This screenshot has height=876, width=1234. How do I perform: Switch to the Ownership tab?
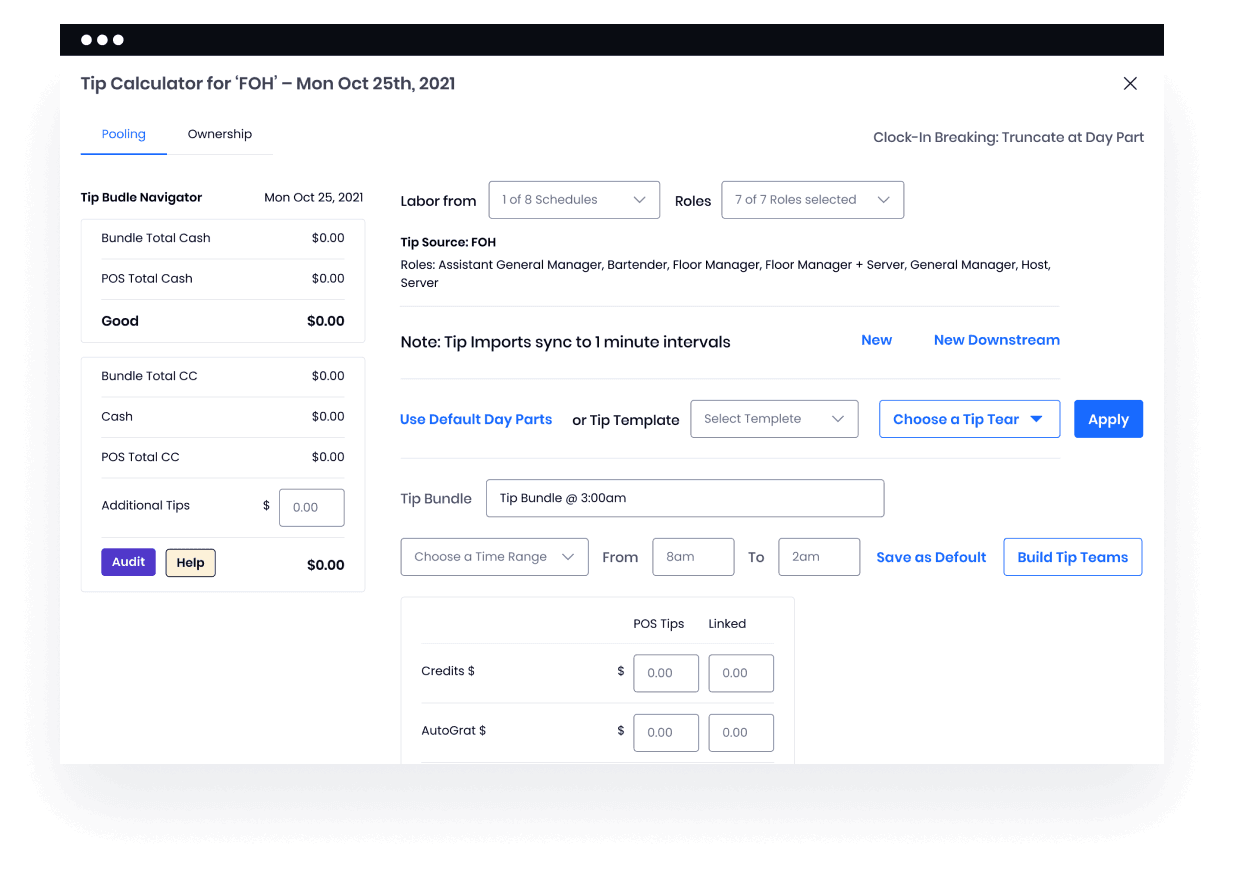pos(219,133)
